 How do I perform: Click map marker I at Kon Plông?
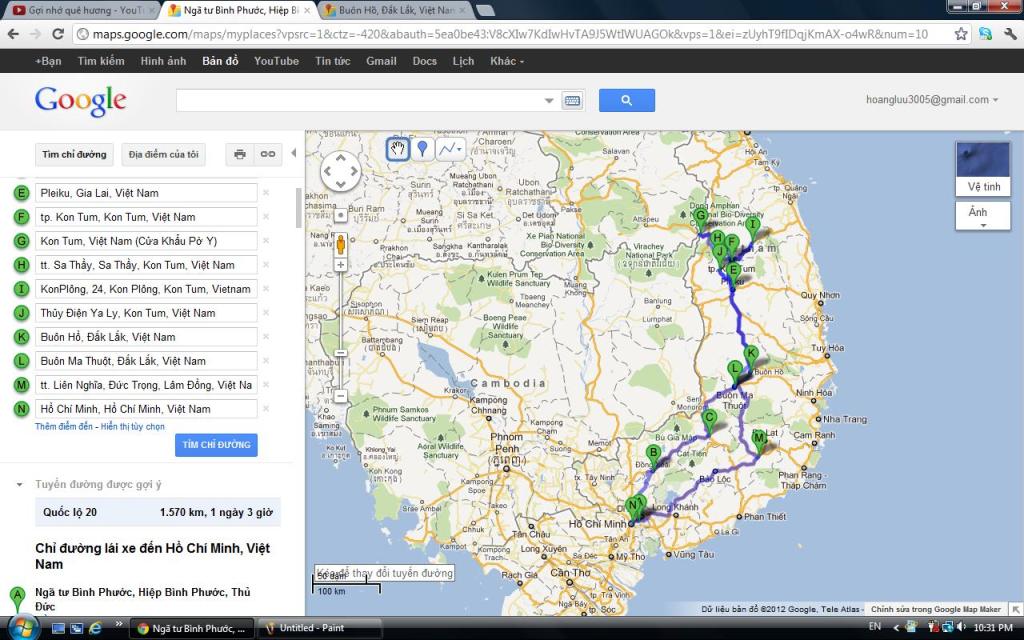click(752, 228)
